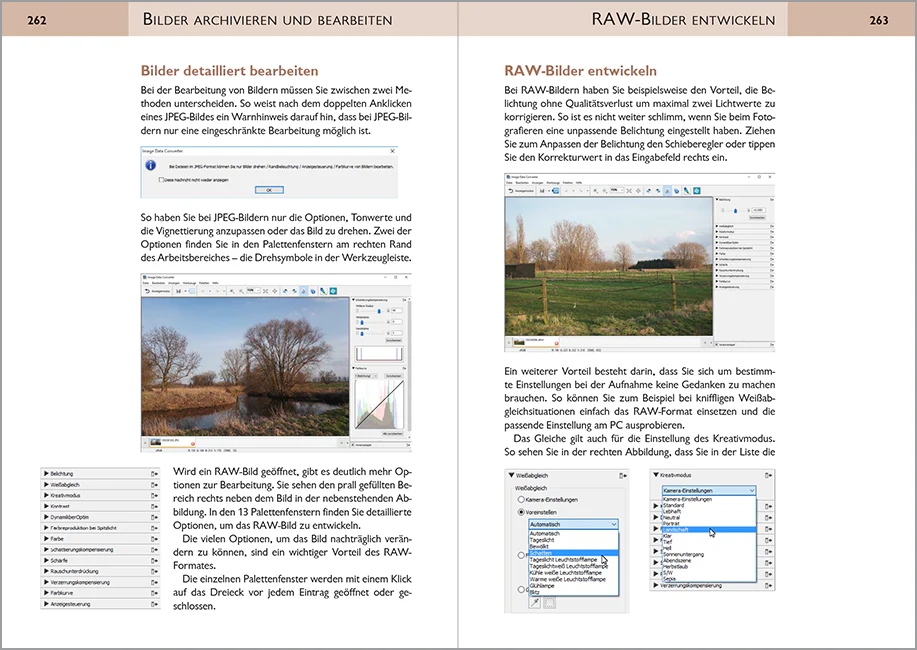
Task: Choose Sonnenuntergang from the Kreativmodus list
Action: tap(684, 554)
